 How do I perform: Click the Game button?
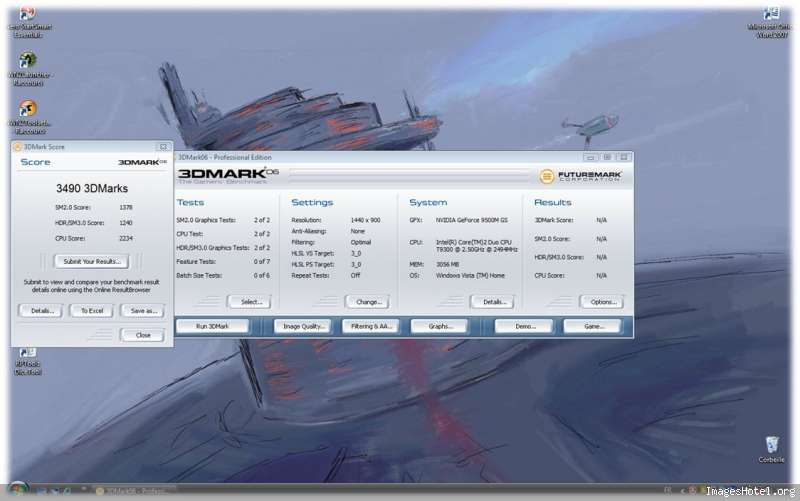pyautogui.click(x=591, y=326)
